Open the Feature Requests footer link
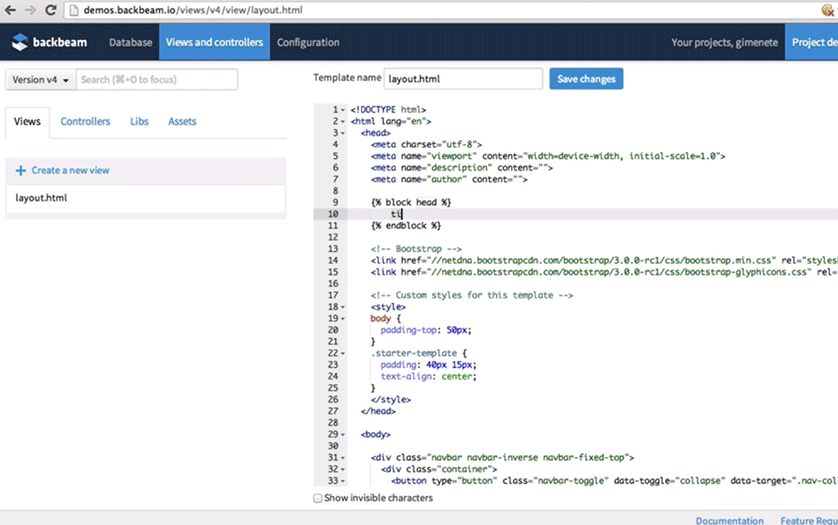 (x=809, y=520)
